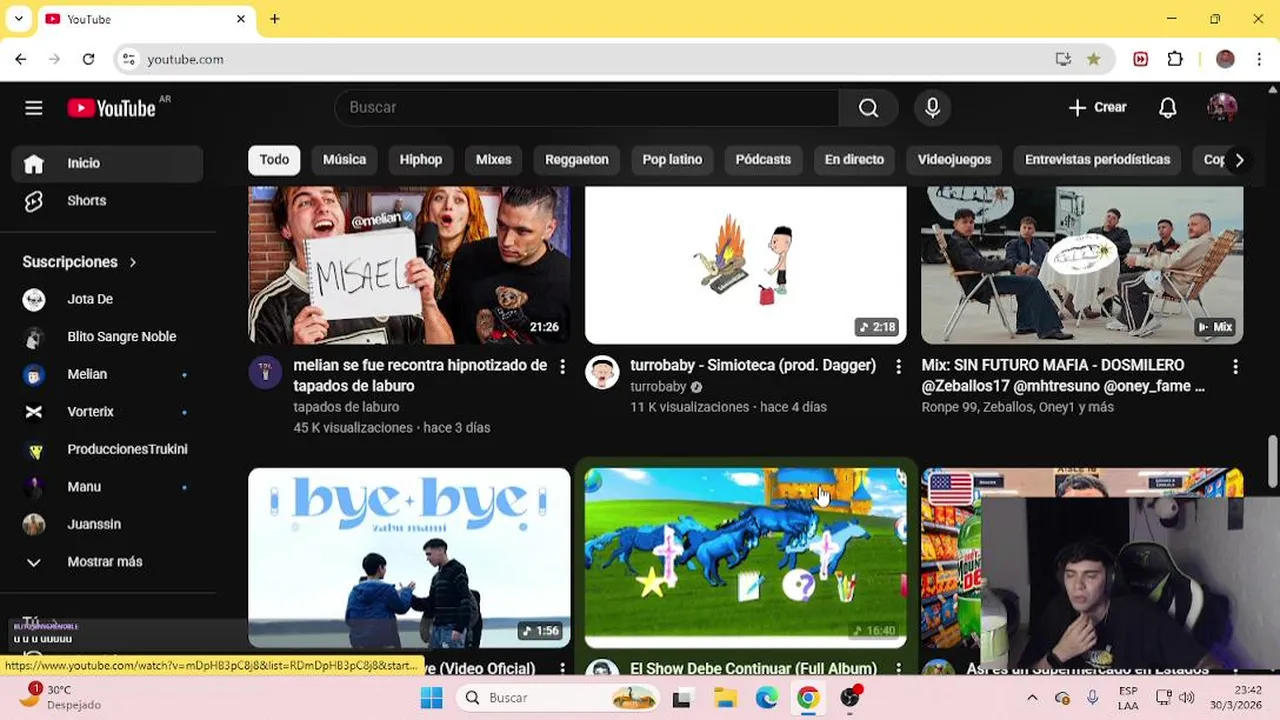Open Shorts in sidebar

[x=107, y=201]
